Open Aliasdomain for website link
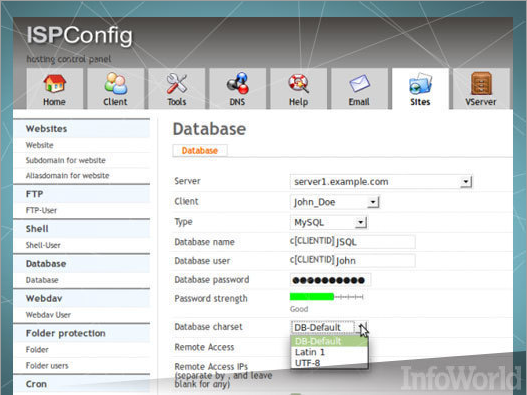The height and width of the screenshot is (395, 527). pyautogui.click(x=68, y=175)
